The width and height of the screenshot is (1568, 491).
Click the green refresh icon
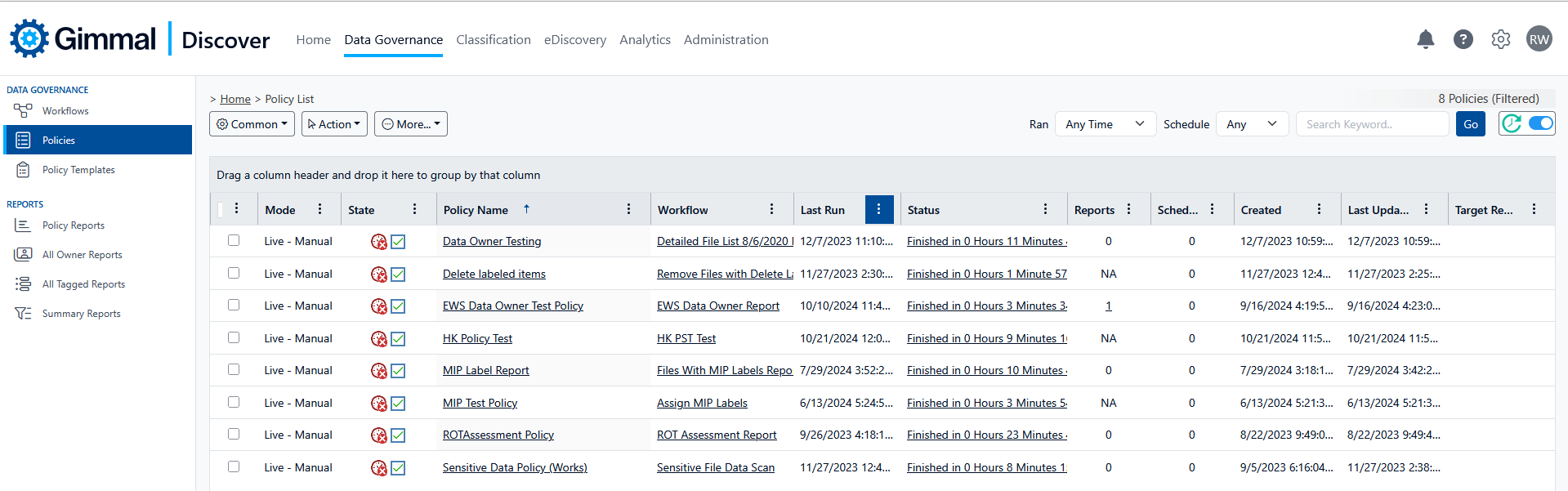click(1512, 123)
